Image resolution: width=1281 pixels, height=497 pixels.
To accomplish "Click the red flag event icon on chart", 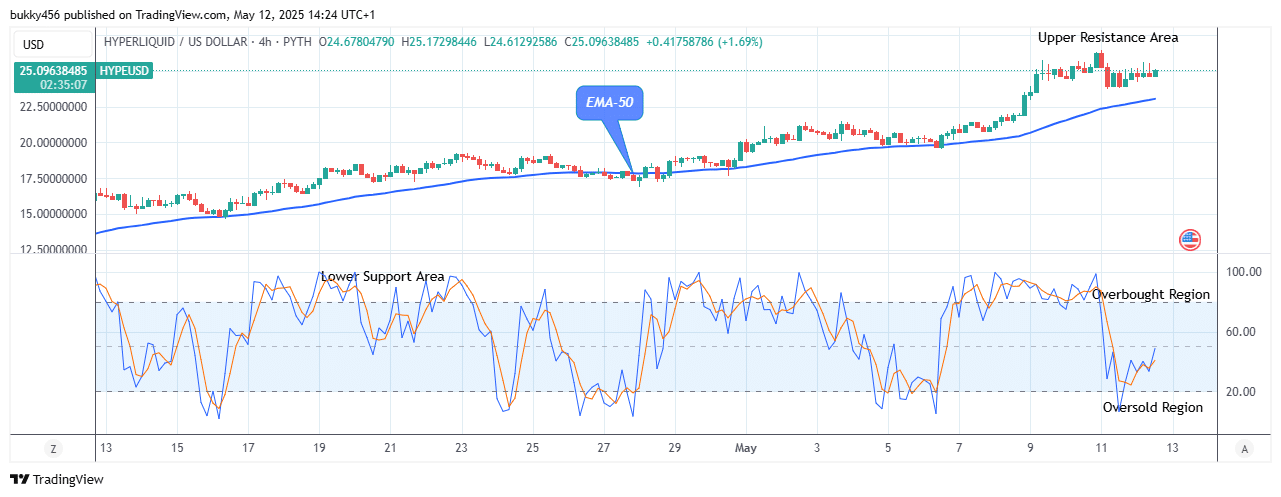I will point(1190,239).
